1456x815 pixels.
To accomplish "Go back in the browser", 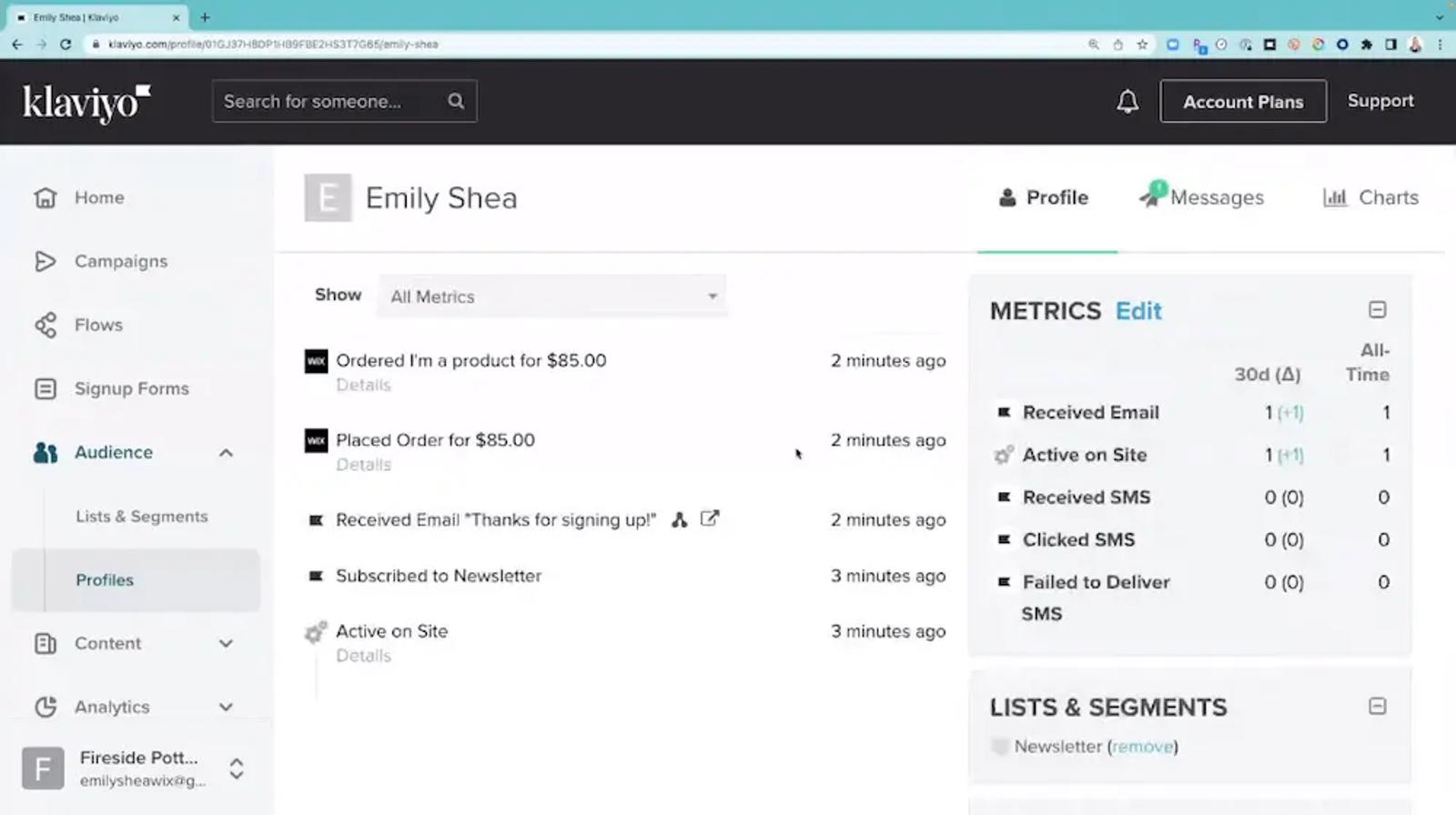I will click(17, 44).
